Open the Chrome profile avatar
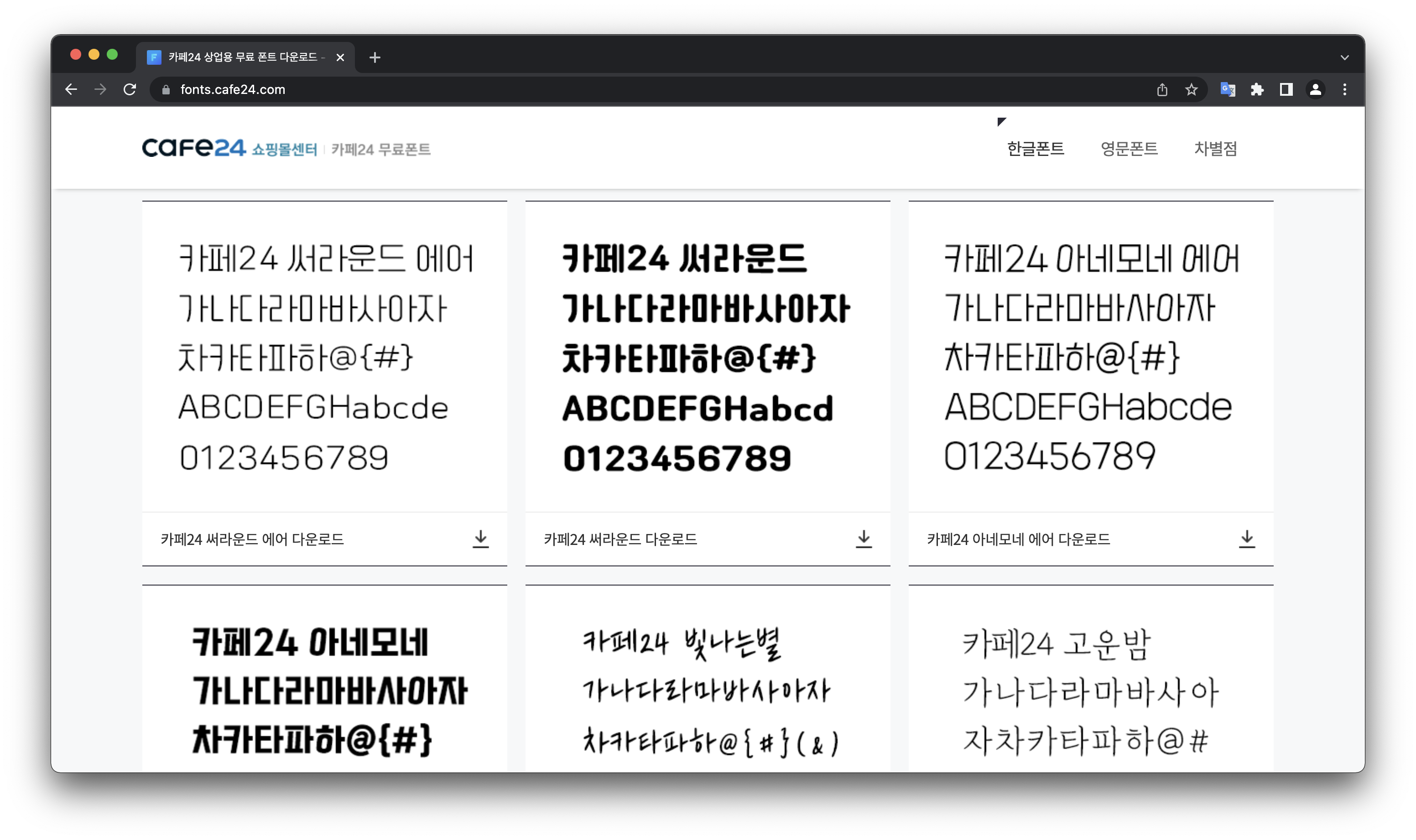This screenshot has height=840, width=1416. tap(1315, 89)
